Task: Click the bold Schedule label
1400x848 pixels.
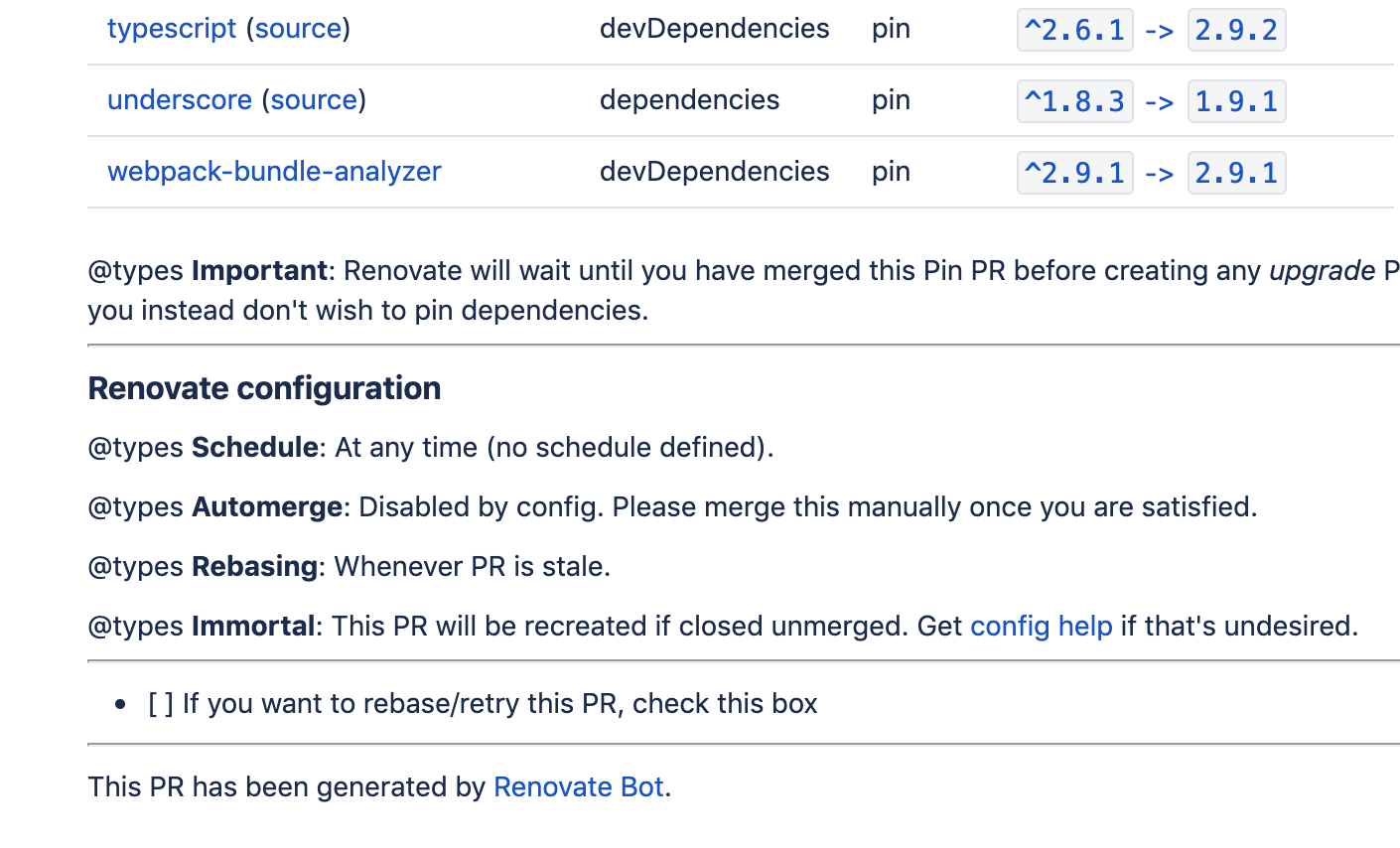Action: (x=254, y=448)
